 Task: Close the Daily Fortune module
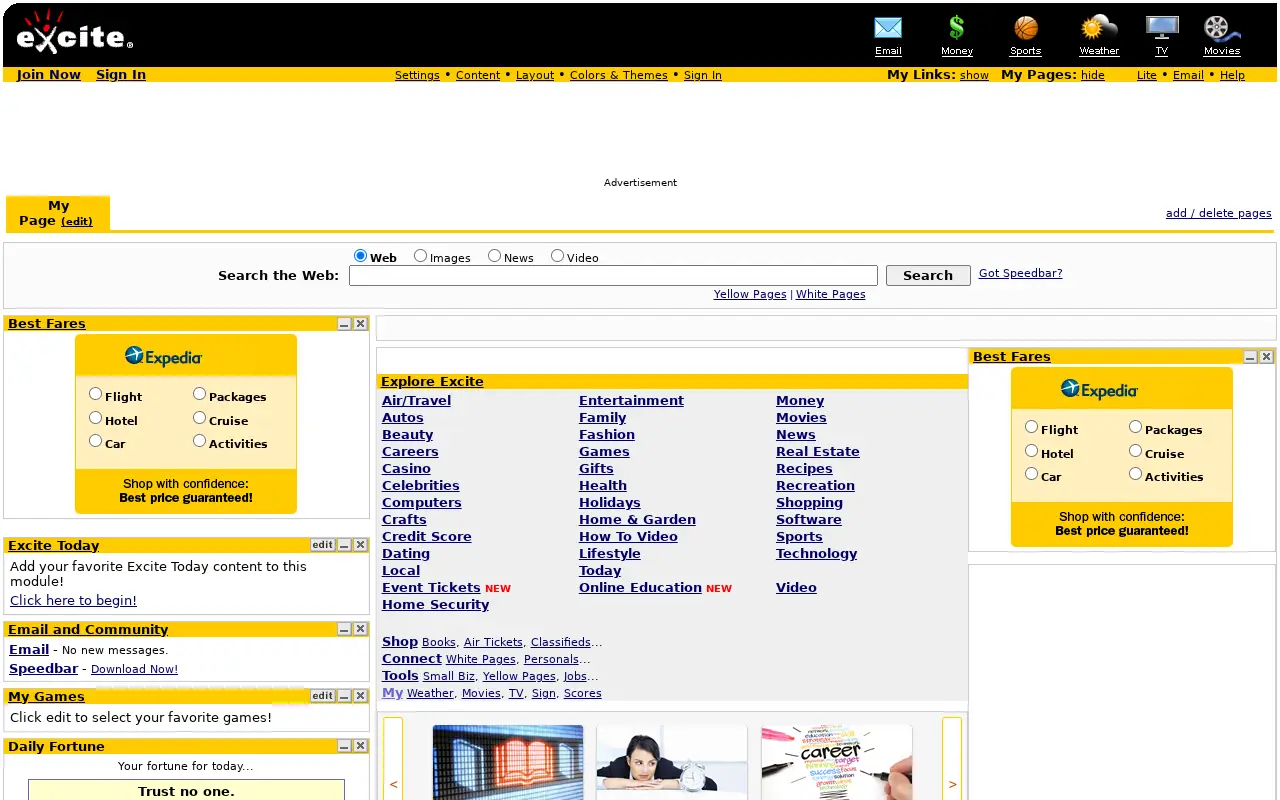coord(361,746)
